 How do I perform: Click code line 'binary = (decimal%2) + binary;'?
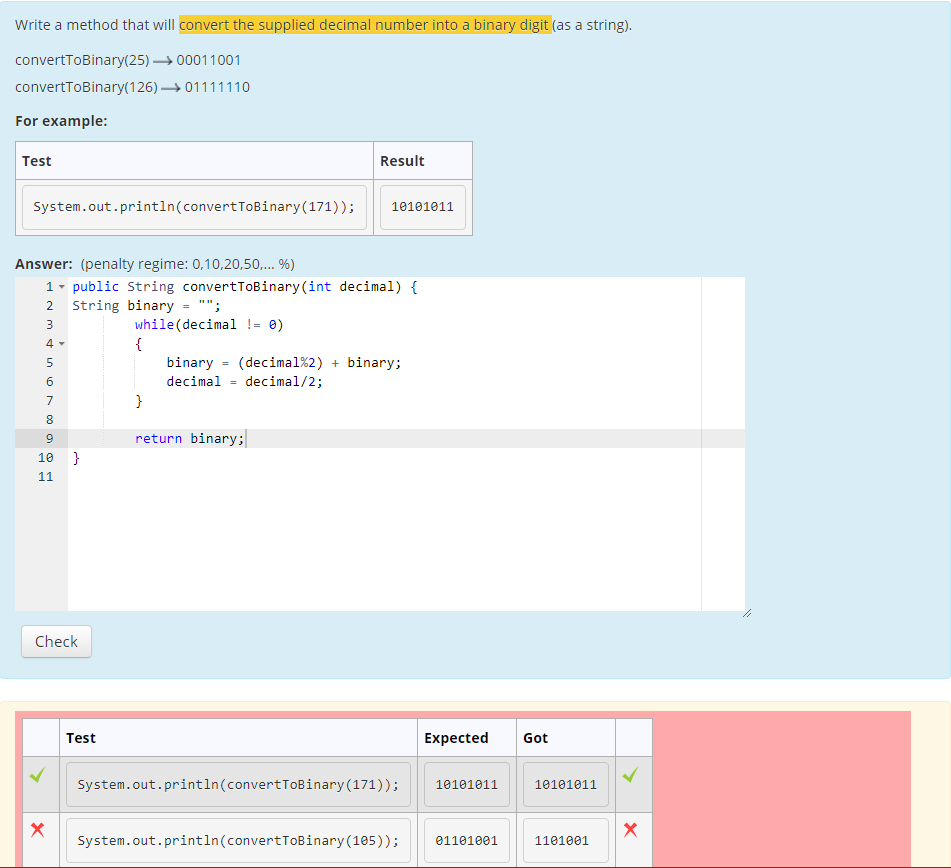tap(284, 363)
